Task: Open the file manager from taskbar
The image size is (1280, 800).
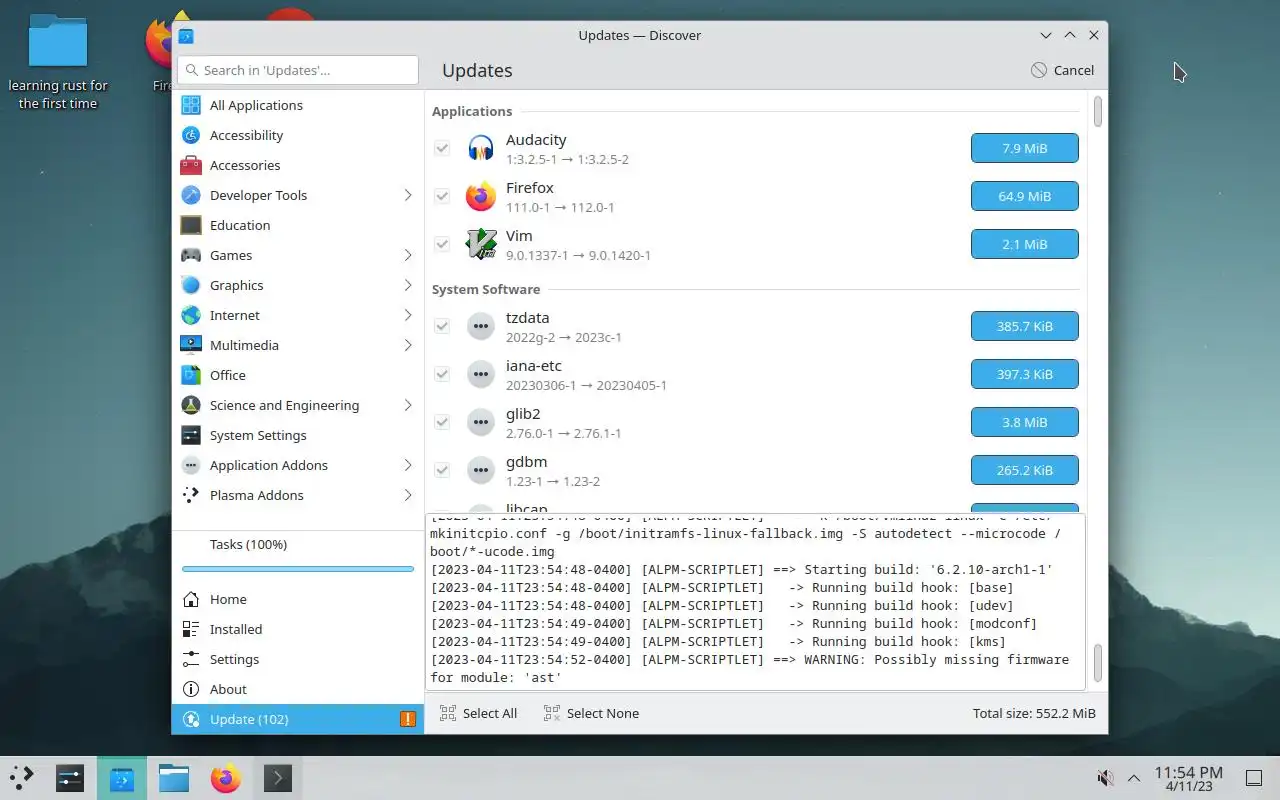Action: click(x=174, y=778)
